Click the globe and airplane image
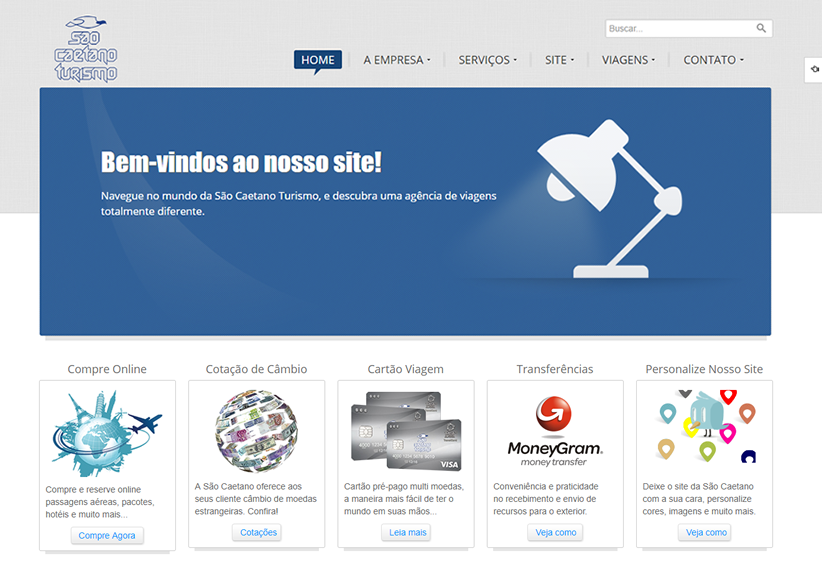Screen dimensions: 822x571 (107, 430)
